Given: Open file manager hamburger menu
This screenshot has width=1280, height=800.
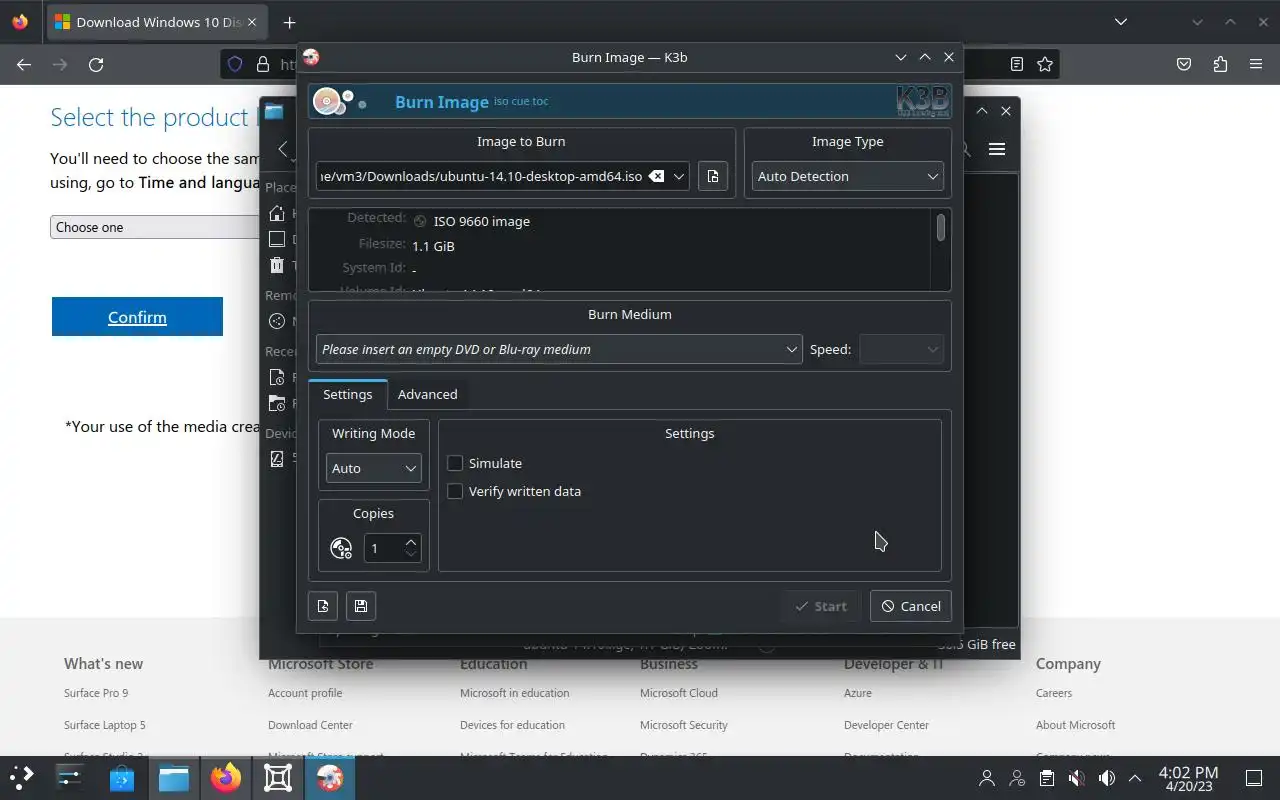Looking at the screenshot, I should pyautogui.click(x=997, y=149).
